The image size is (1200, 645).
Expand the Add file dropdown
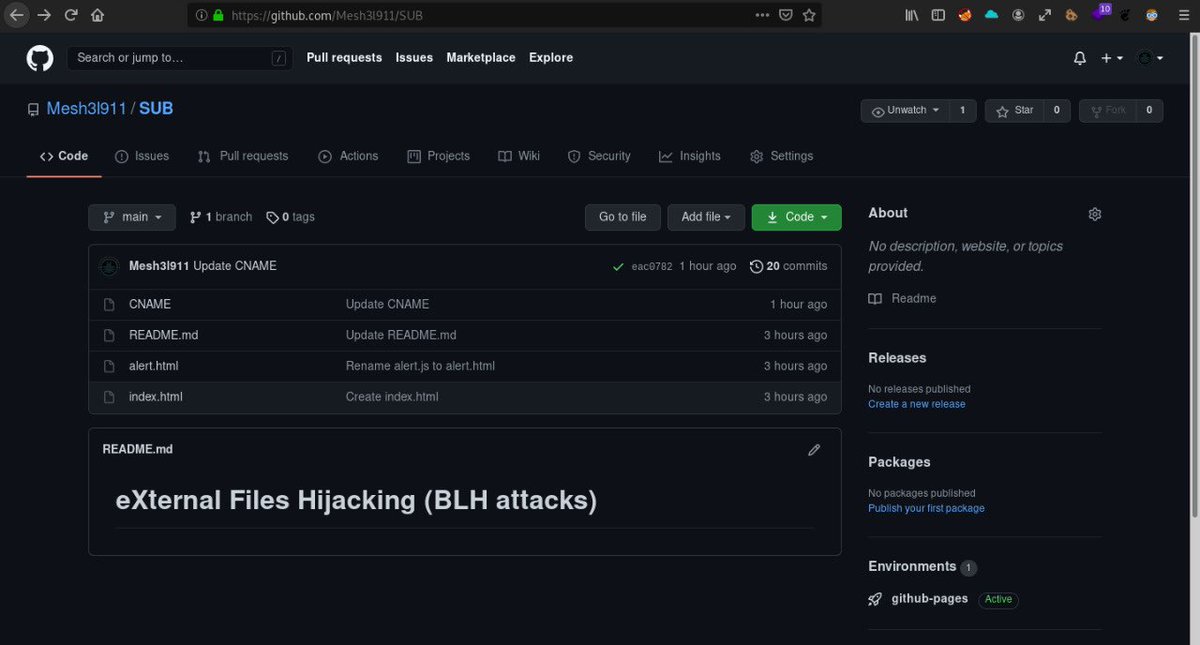706,217
